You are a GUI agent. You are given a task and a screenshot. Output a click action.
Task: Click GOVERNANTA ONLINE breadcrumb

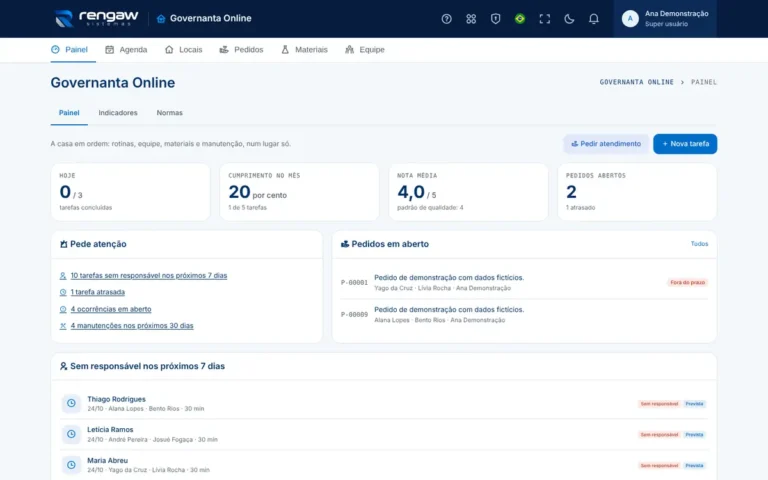[x=636, y=82]
